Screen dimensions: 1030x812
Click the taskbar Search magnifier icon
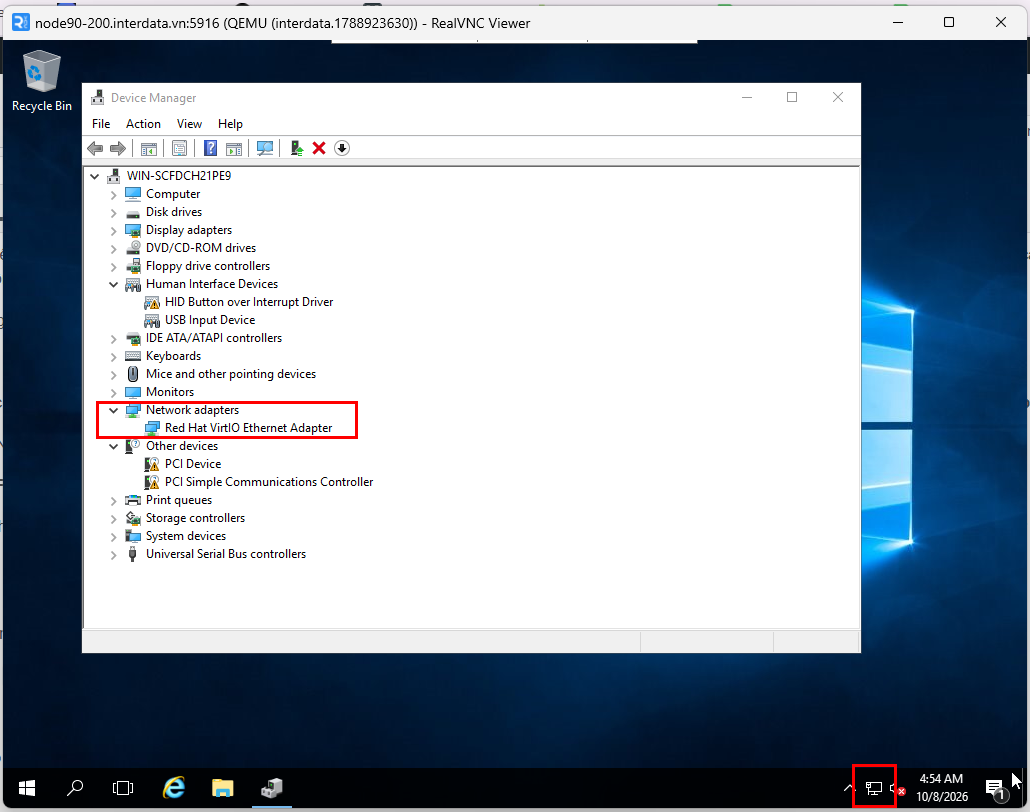(75, 788)
